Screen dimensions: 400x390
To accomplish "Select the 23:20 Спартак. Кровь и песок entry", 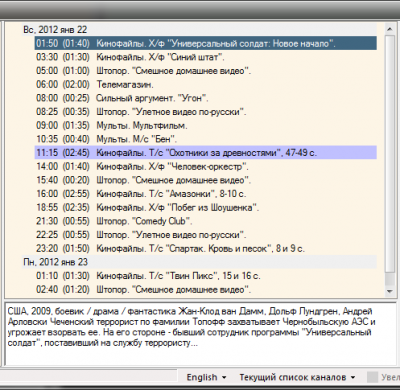I will coord(206,248).
